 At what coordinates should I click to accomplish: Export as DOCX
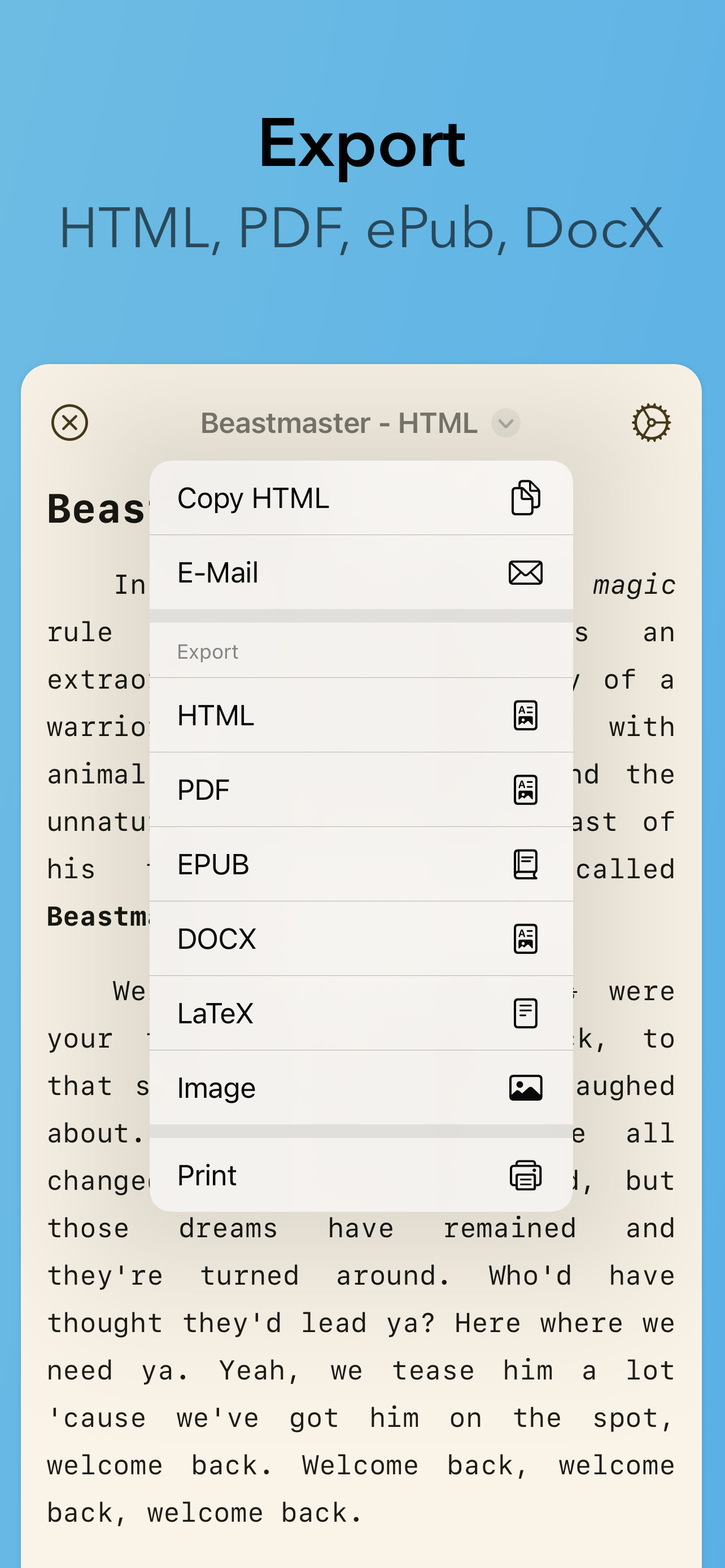[x=361, y=939]
